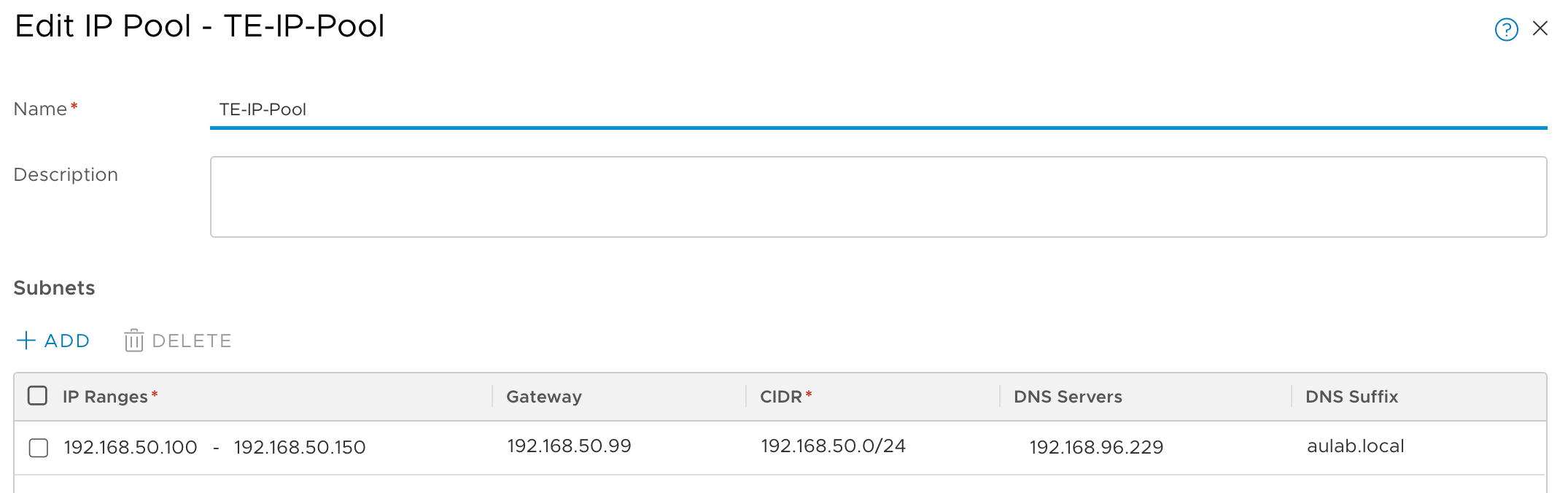Click the help question mark icon
This screenshot has height=493, width=1568.
(x=1506, y=30)
